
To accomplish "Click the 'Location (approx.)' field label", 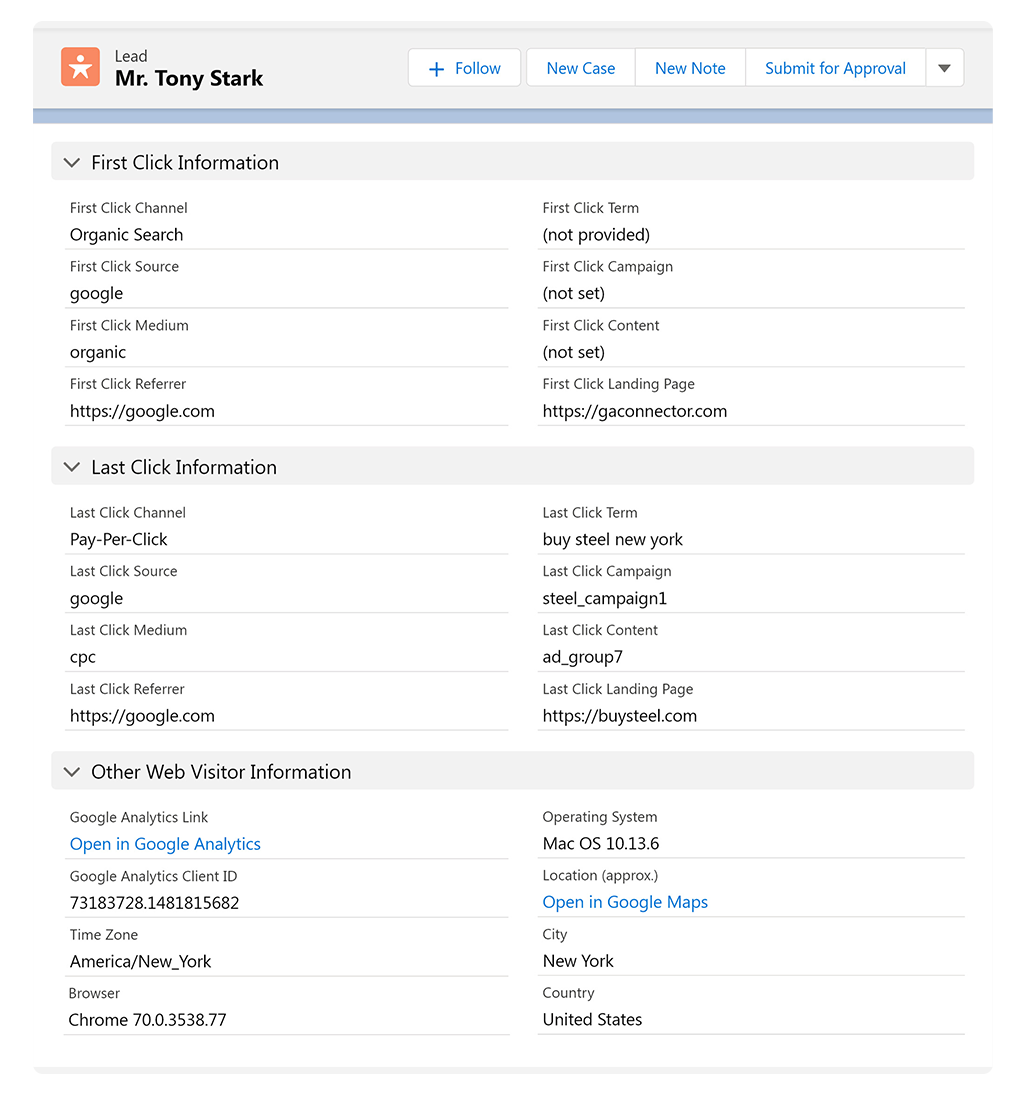I will click(600, 876).
